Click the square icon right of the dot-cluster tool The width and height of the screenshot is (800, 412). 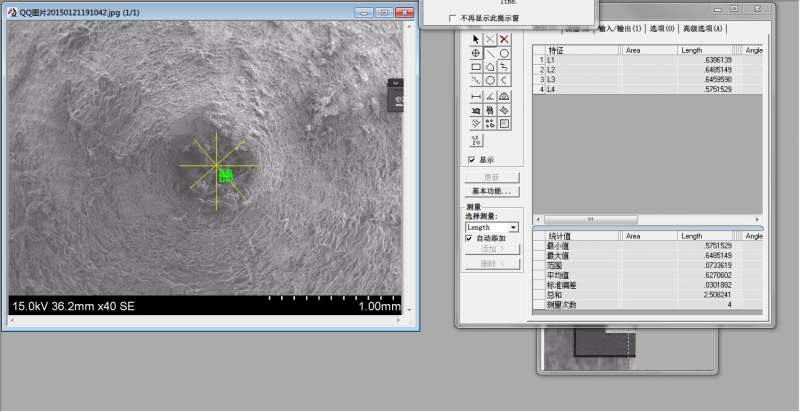pos(504,123)
